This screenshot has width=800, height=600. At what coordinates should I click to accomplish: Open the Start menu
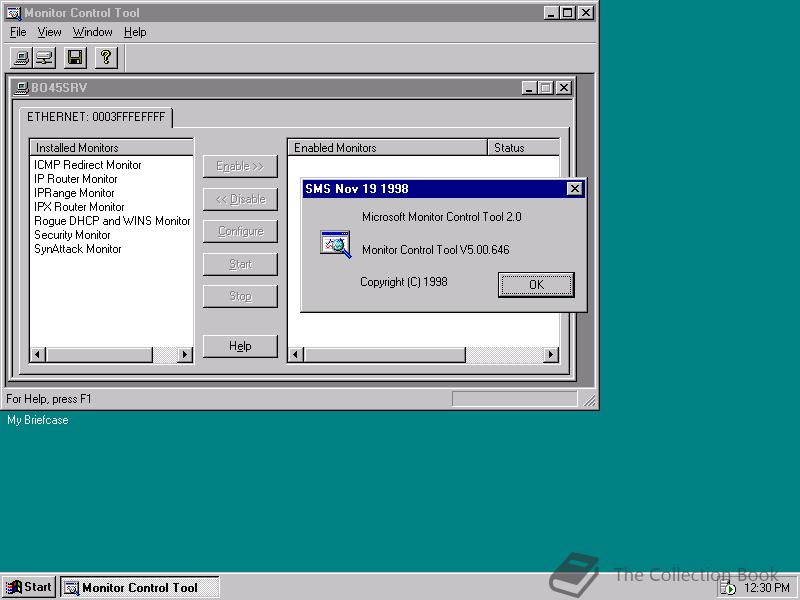(29, 587)
